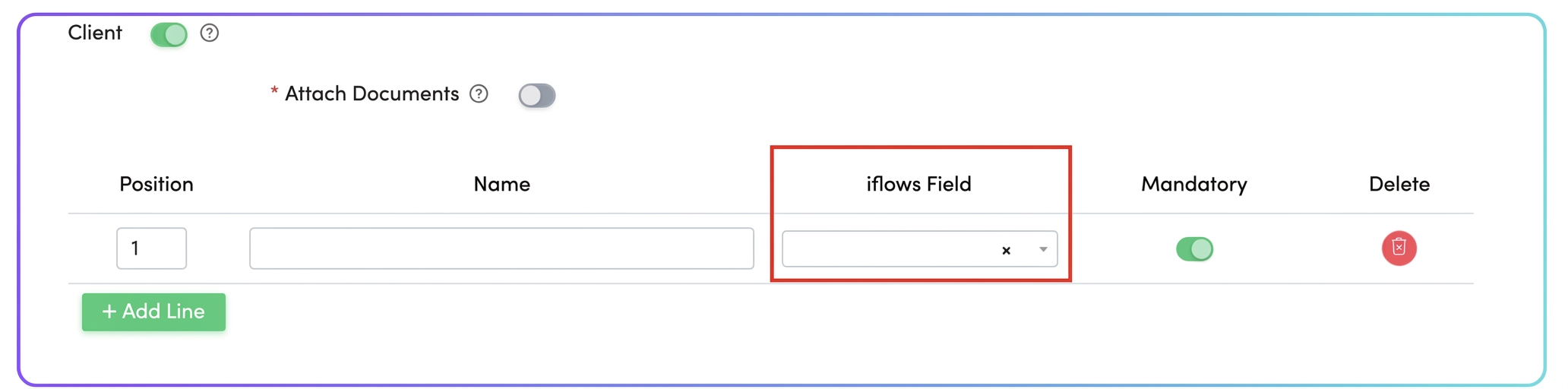The height and width of the screenshot is (389, 1568).
Task: Click into the Name text field
Action: click(x=501, y=248)
